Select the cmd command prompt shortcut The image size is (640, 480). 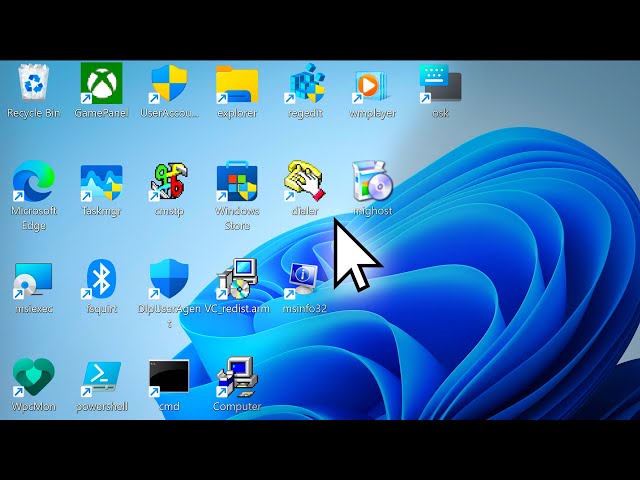[x=169, y=378]
